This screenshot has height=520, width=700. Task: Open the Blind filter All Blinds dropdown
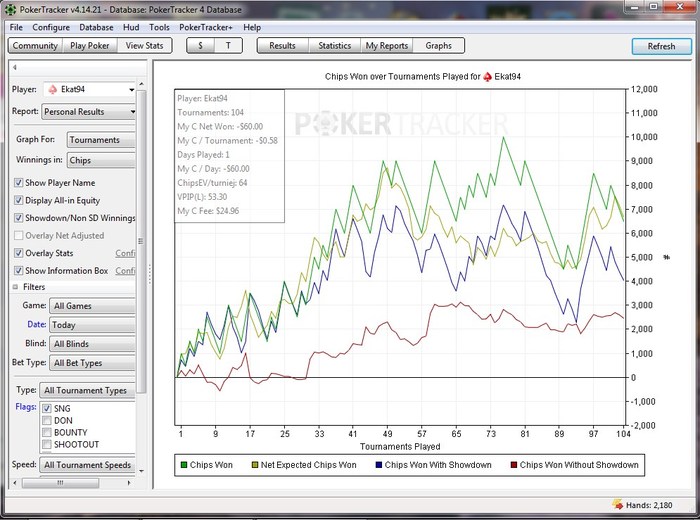(92, 344)
